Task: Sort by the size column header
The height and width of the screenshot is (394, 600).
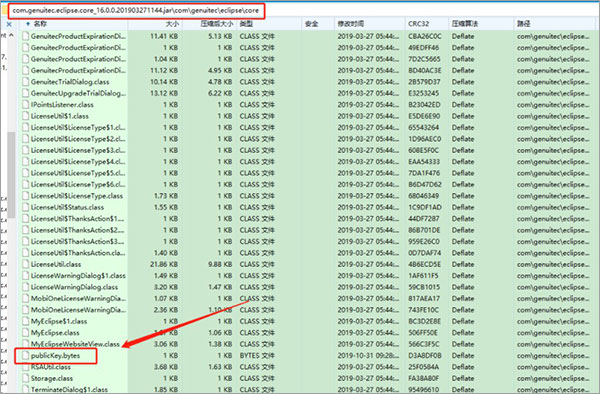Action: tap(172, 24)
